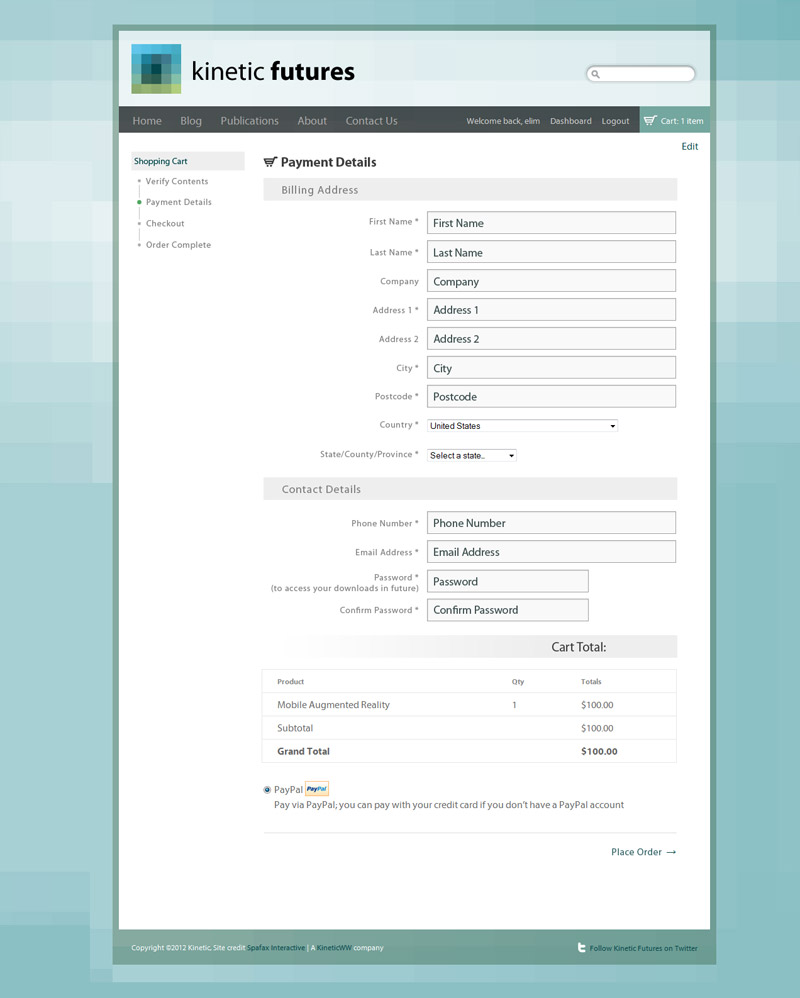Go to the Publications page

click(x=249, y=121)
